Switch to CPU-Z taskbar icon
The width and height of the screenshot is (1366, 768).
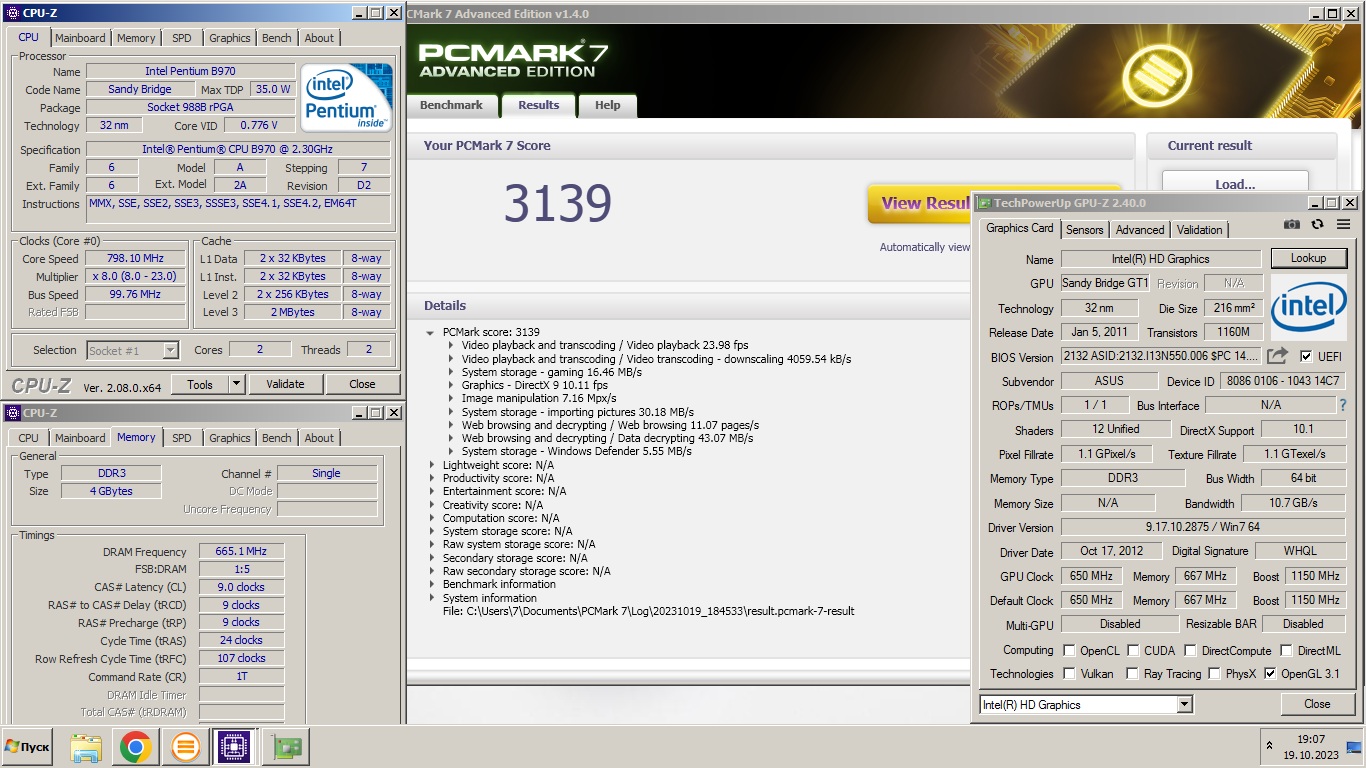(x=233, y=747)
